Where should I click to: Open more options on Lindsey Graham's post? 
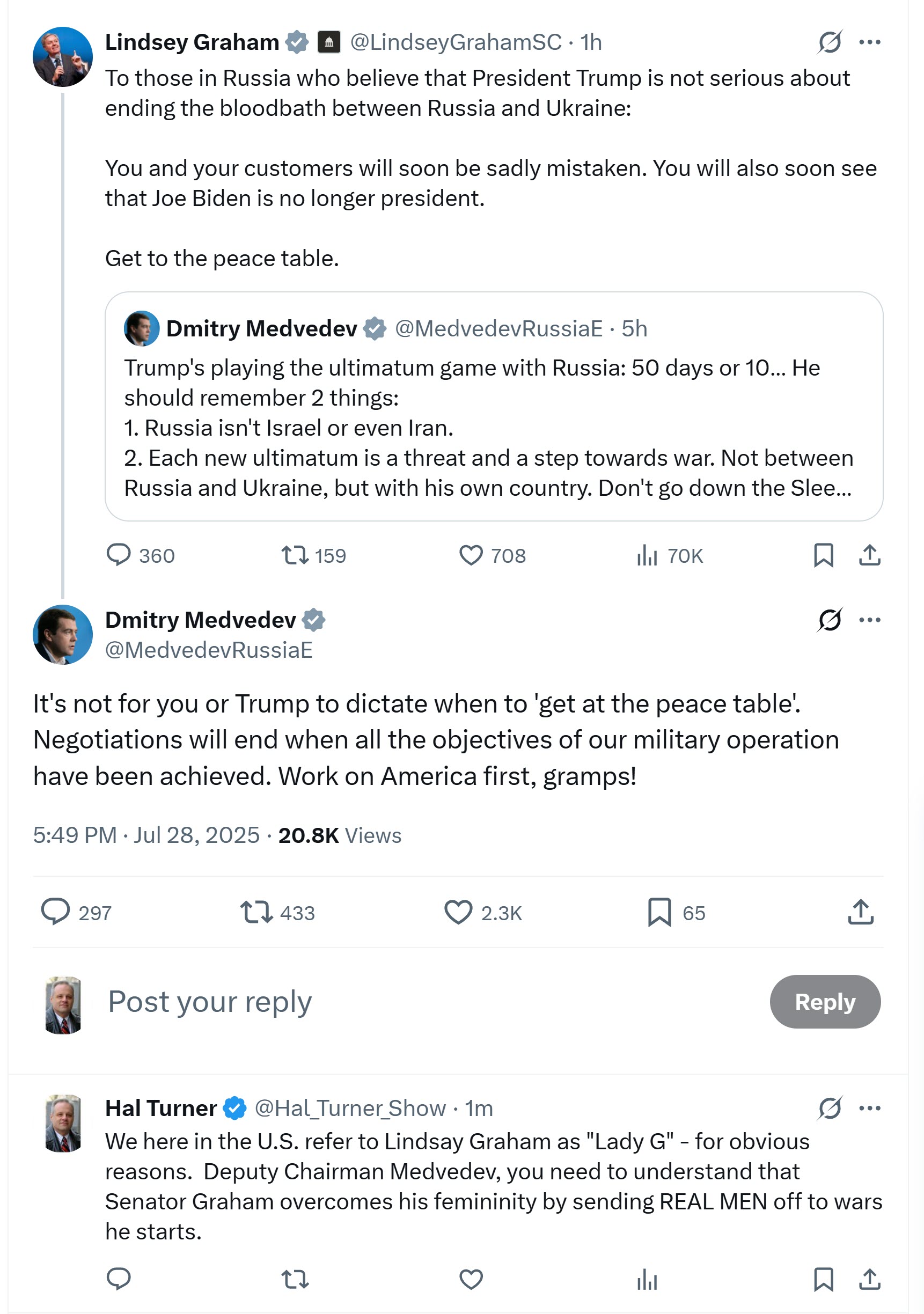point(870,42)
